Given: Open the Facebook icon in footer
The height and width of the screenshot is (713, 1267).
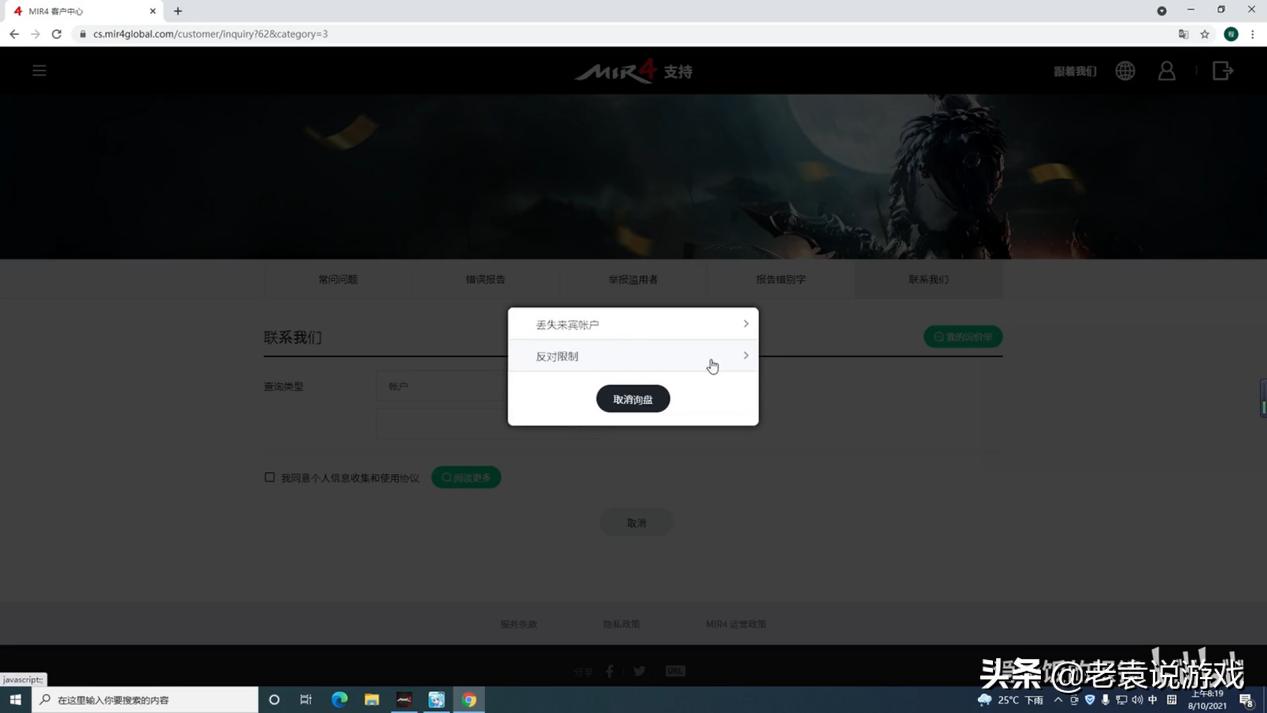Looking at the screenshot, I should coord(609,671).
